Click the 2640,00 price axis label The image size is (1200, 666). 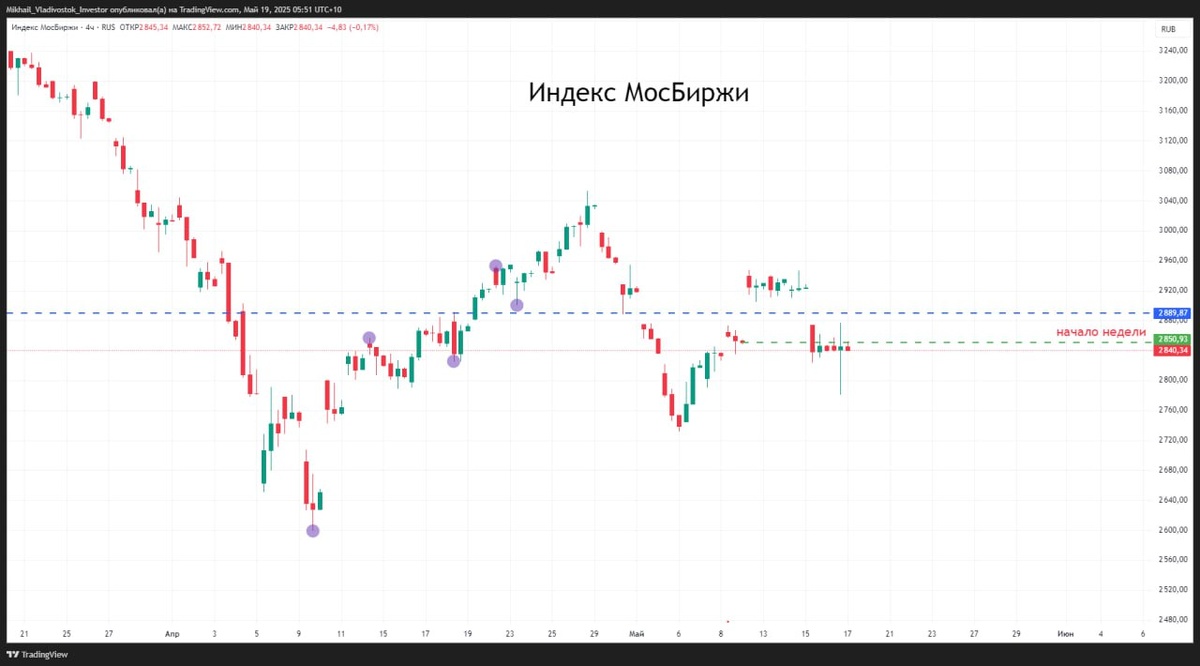[x=1171, y=500]
